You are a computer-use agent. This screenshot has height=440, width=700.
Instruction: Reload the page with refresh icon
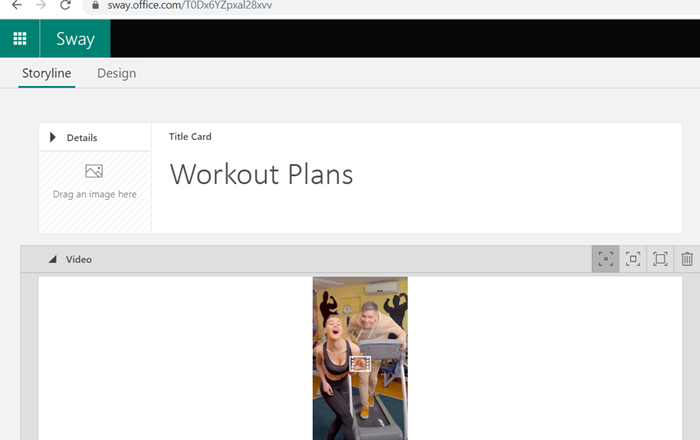click(66, 5)
